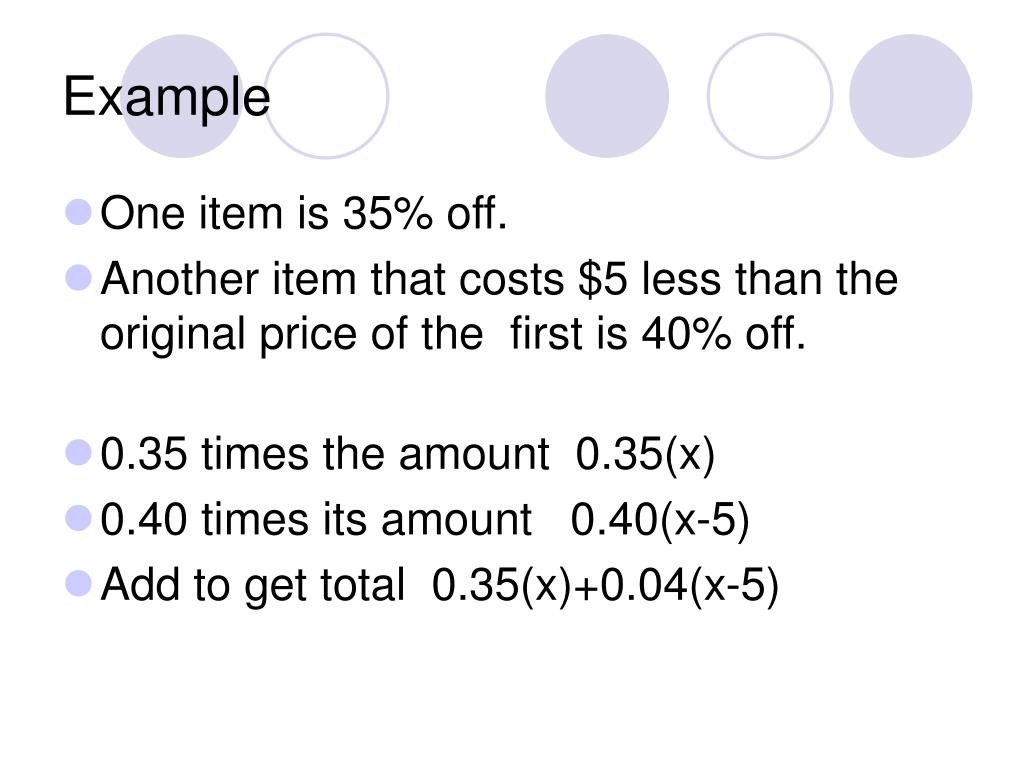
Task: Click the words "0.40 times its amount"
Action: coord(316,520)
